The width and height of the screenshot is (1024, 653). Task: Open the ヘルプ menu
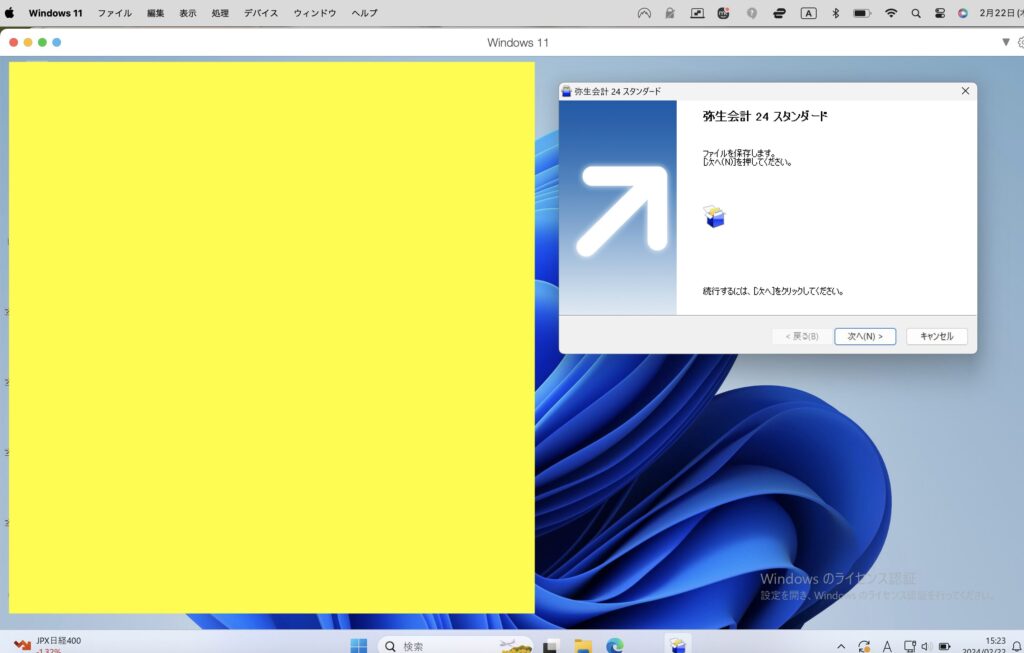coord(364,12)
